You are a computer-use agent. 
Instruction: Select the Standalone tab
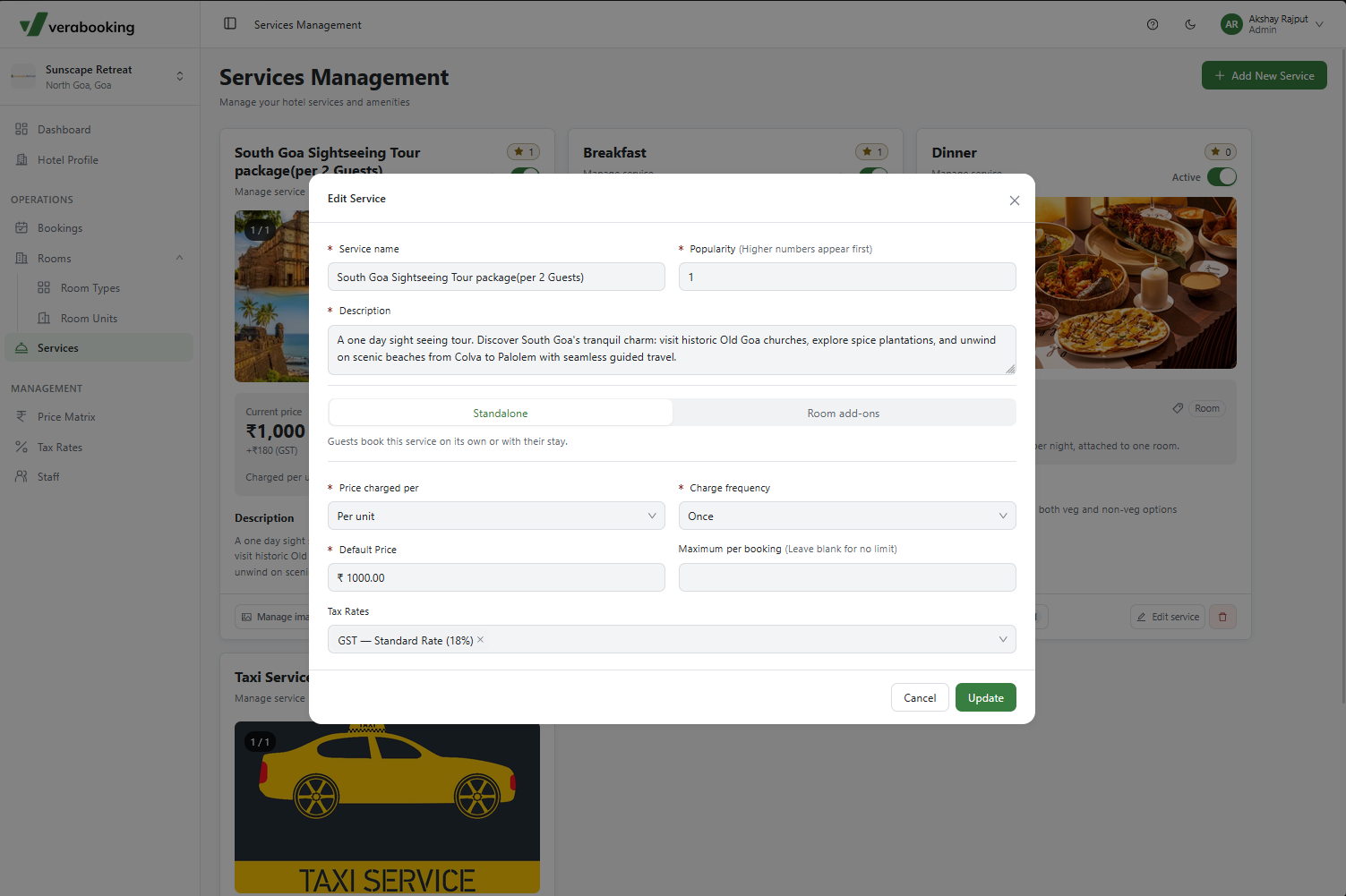click(501, 414)
